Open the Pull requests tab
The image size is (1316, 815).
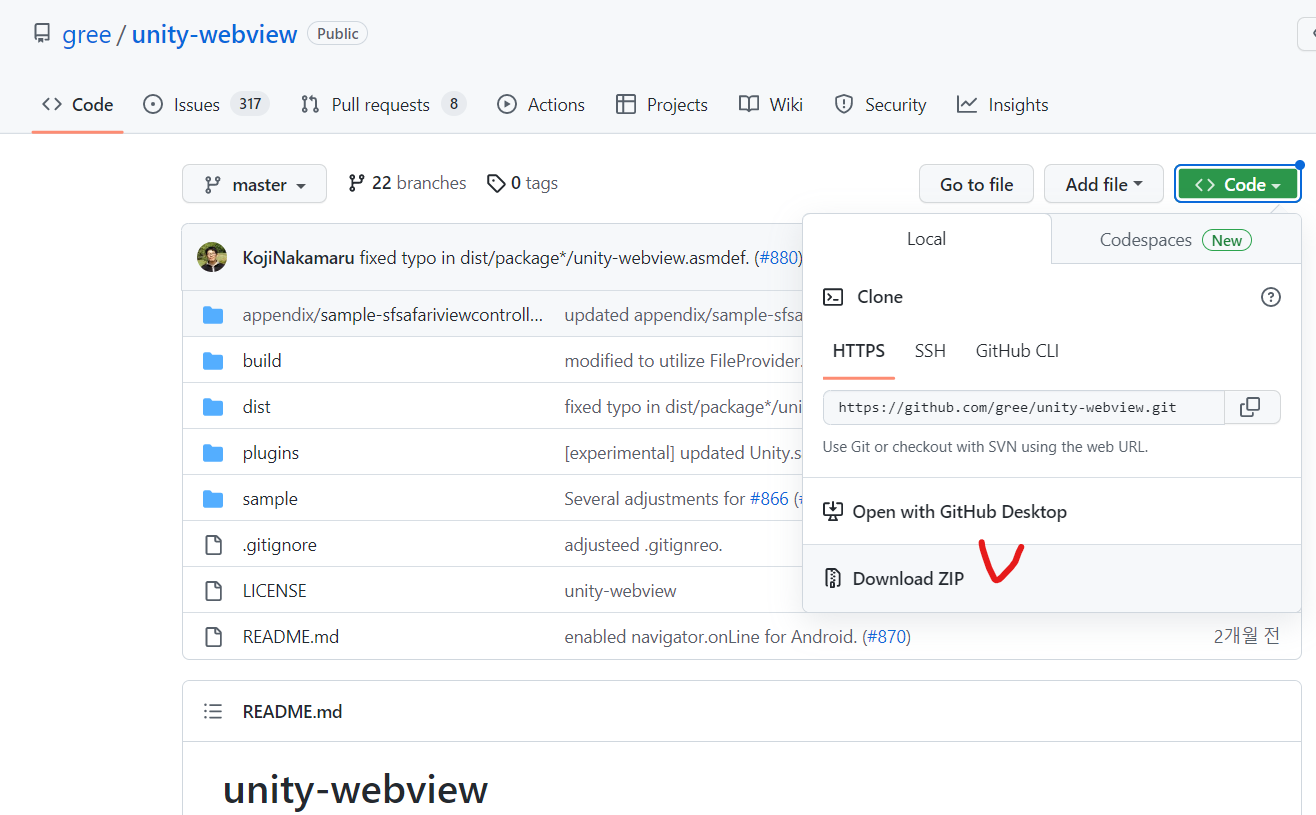coord(383,105)
